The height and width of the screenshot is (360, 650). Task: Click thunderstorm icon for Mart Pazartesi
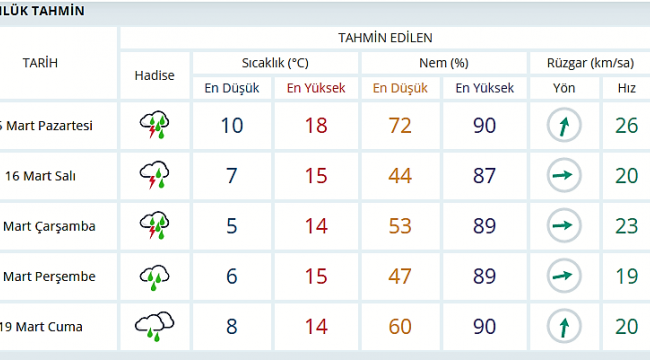pyautogui.click(x=155, y=124)
